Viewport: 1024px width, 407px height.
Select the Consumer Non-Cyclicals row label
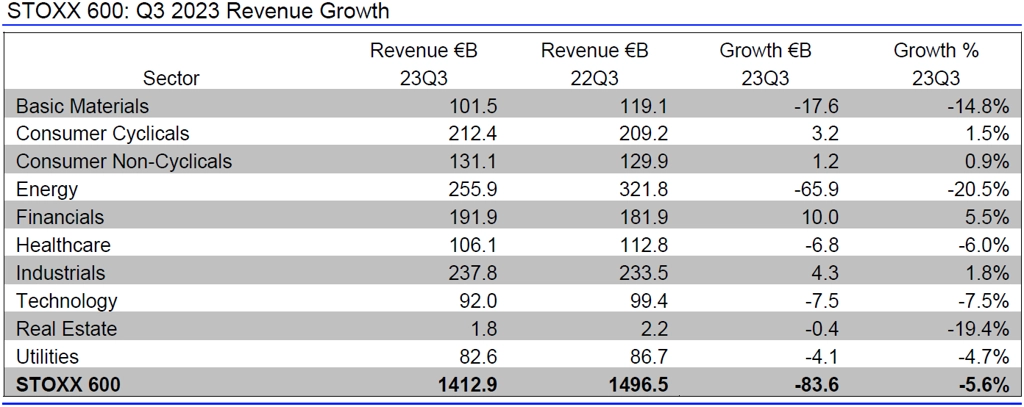[x=123, y=161]
